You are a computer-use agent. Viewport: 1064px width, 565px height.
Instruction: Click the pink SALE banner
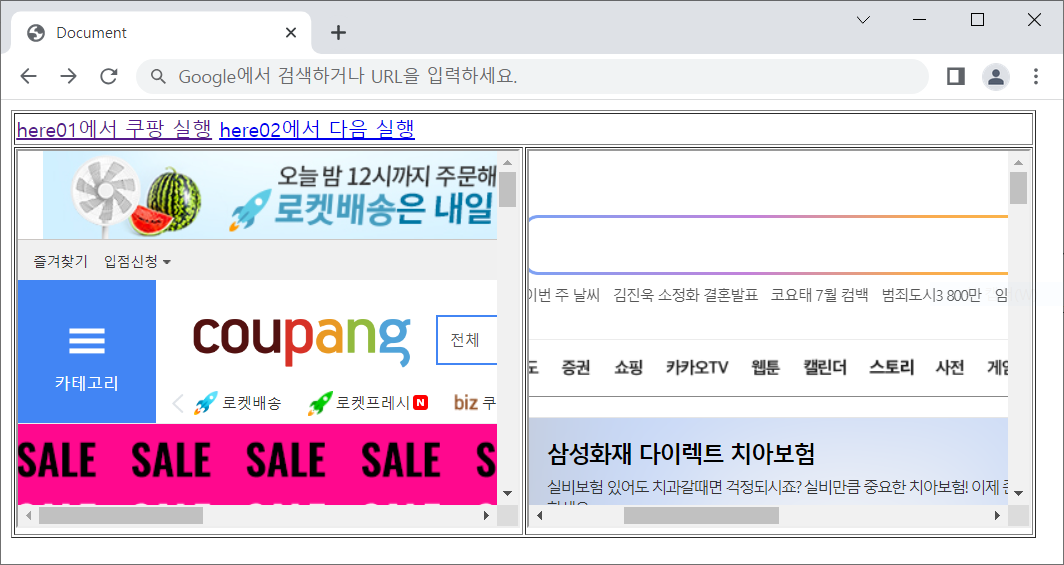pos(257,464)
